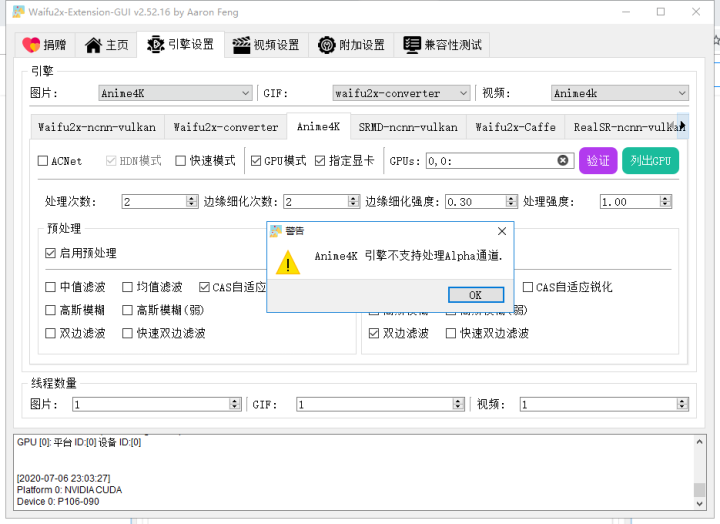
Task: Click the purple 验证 verify button
Action: (x=598, y=161)
